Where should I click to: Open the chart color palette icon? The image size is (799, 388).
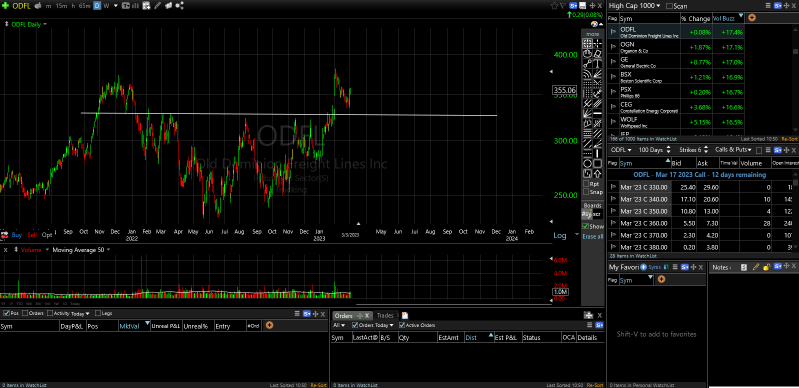click(594, 24)
